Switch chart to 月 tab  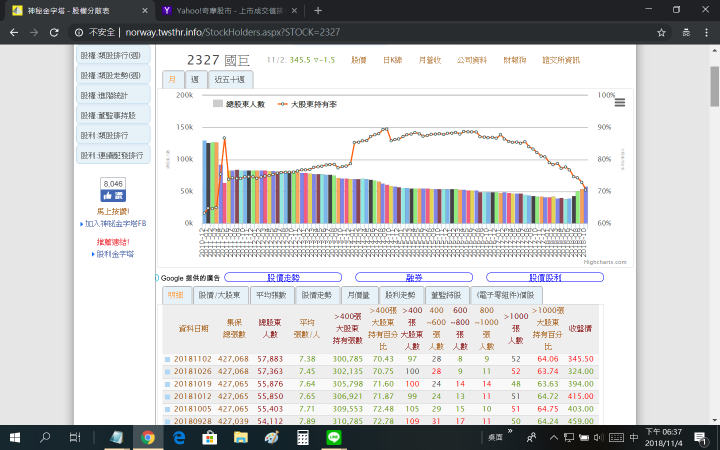(173, 79)
